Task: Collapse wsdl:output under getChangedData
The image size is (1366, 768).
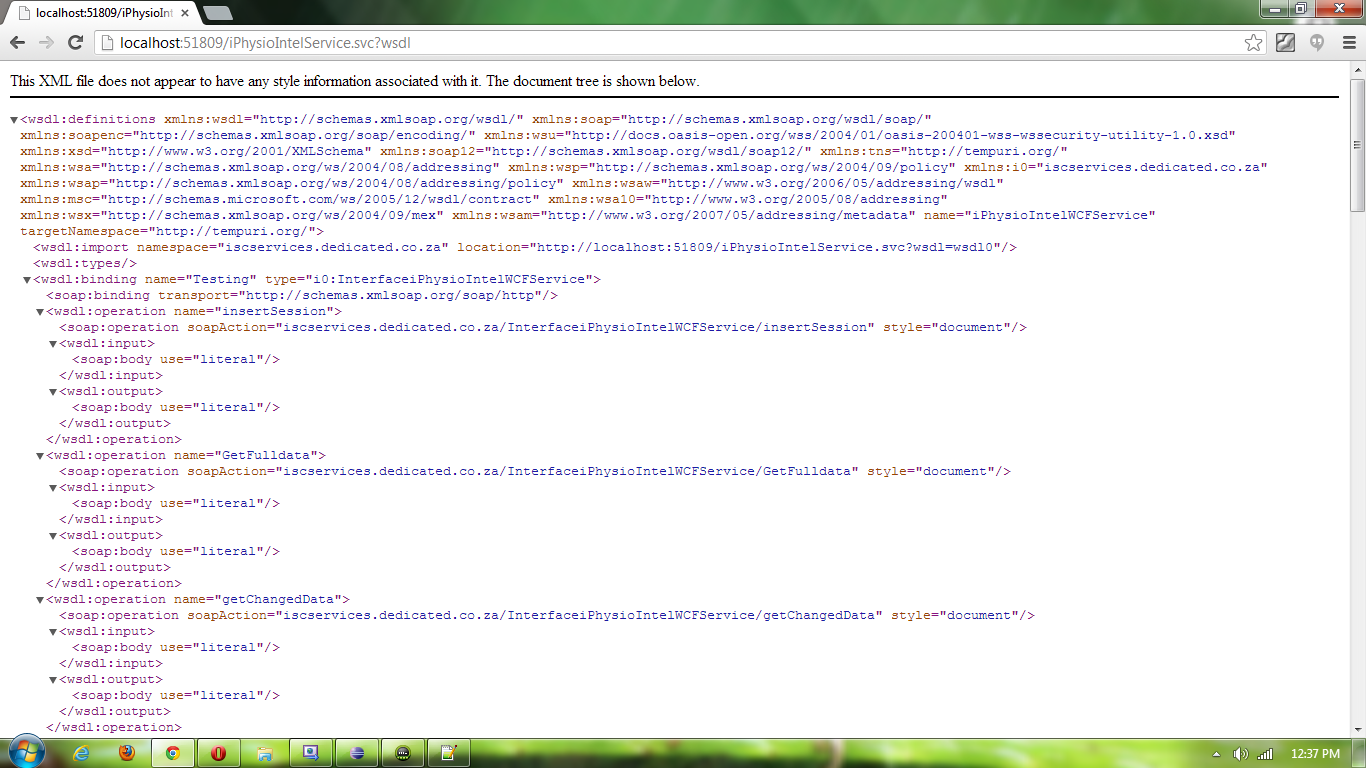Action: [53, 680]
